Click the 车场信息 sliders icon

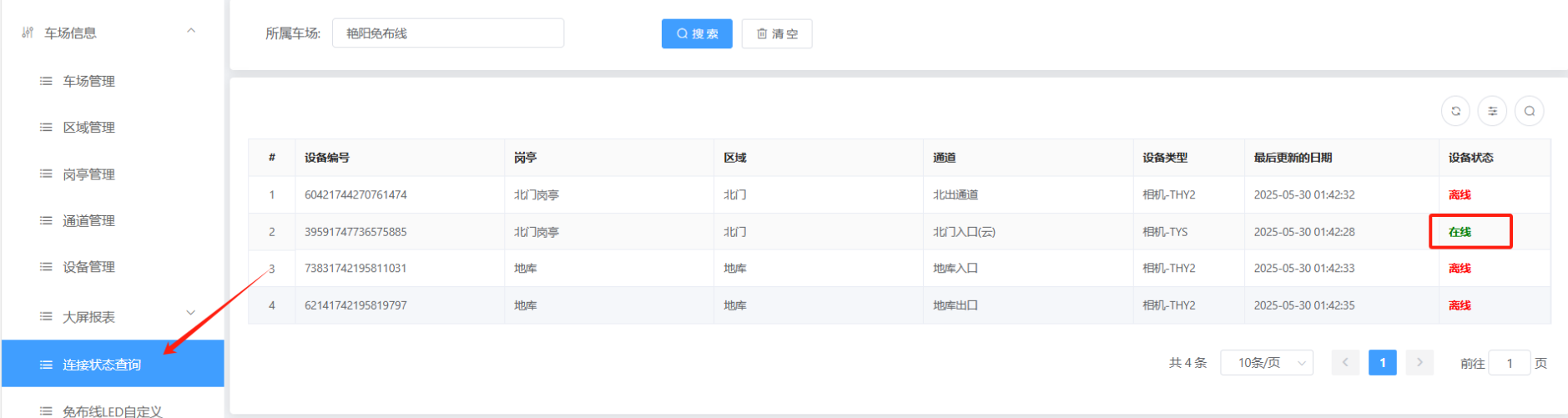pyautogui.click(x=28, y=33)
